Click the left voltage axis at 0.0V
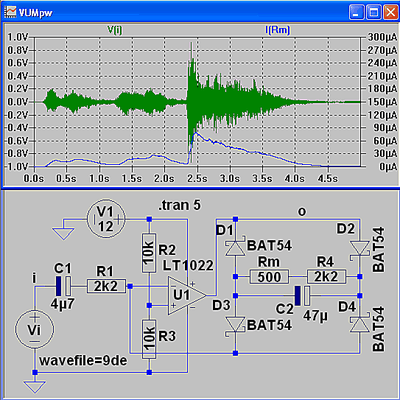The width and height of the screenshot is (400, 400). click(x=19, y=102)
